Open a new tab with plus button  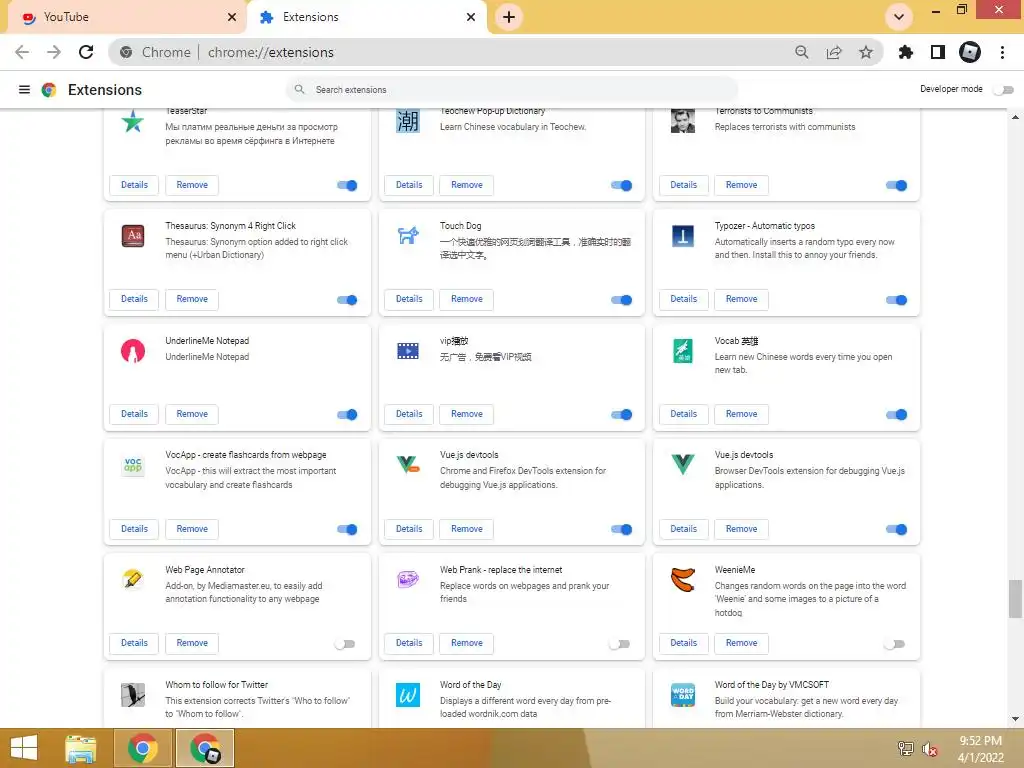[x=509, y=17]
